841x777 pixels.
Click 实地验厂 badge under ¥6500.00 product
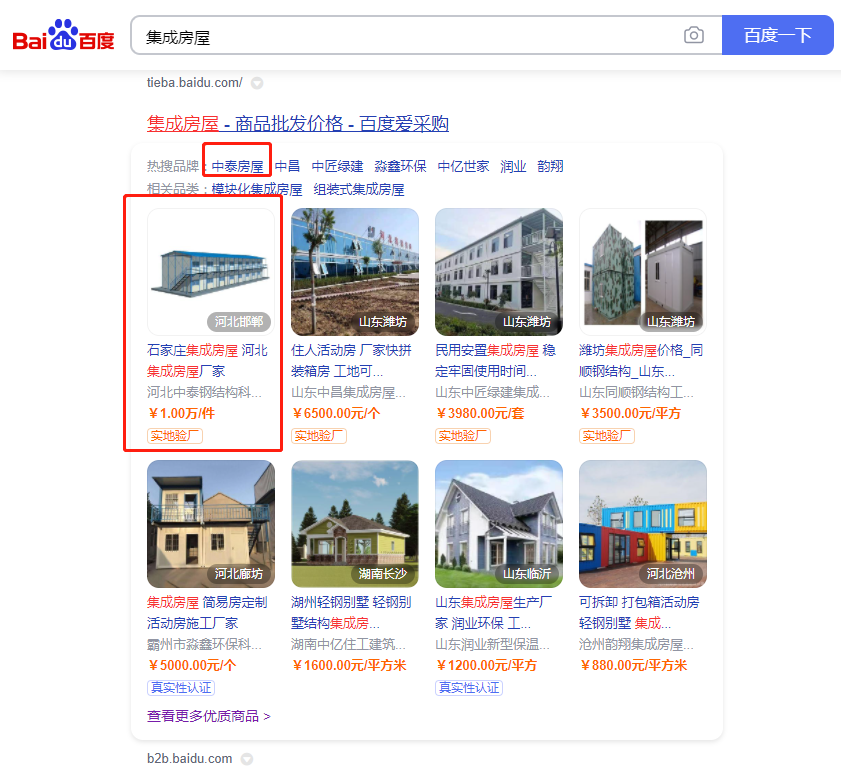tap(318, 436)
